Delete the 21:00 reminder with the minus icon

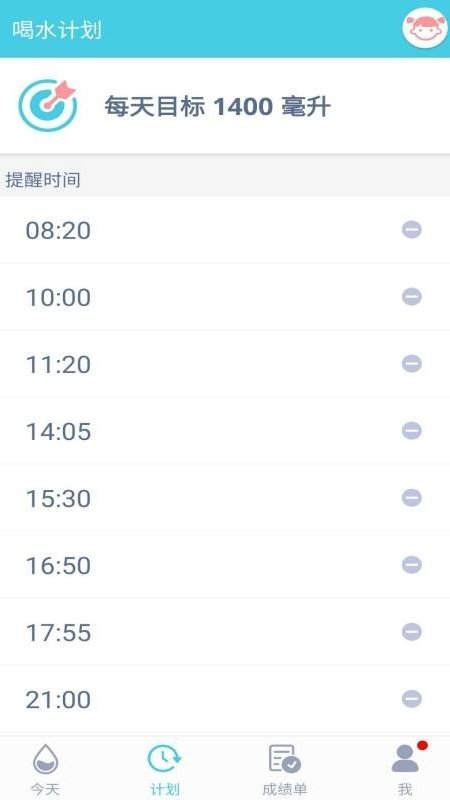pyautogui.click(x=412, y=698)
